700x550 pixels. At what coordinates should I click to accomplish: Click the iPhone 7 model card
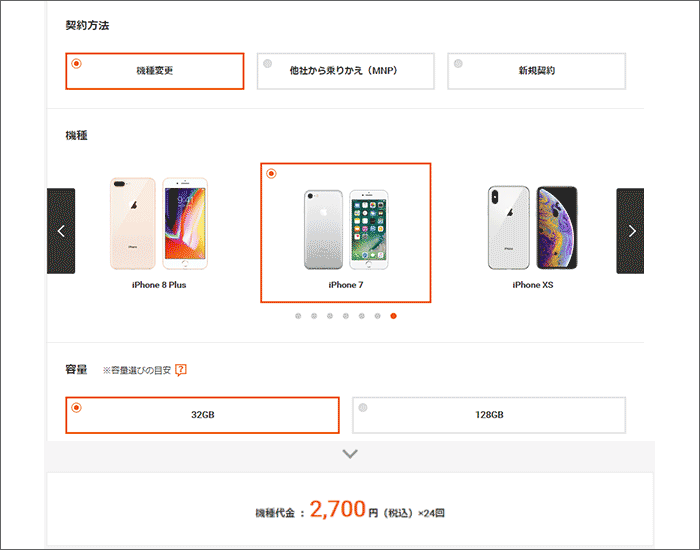[x=346, y=233]
